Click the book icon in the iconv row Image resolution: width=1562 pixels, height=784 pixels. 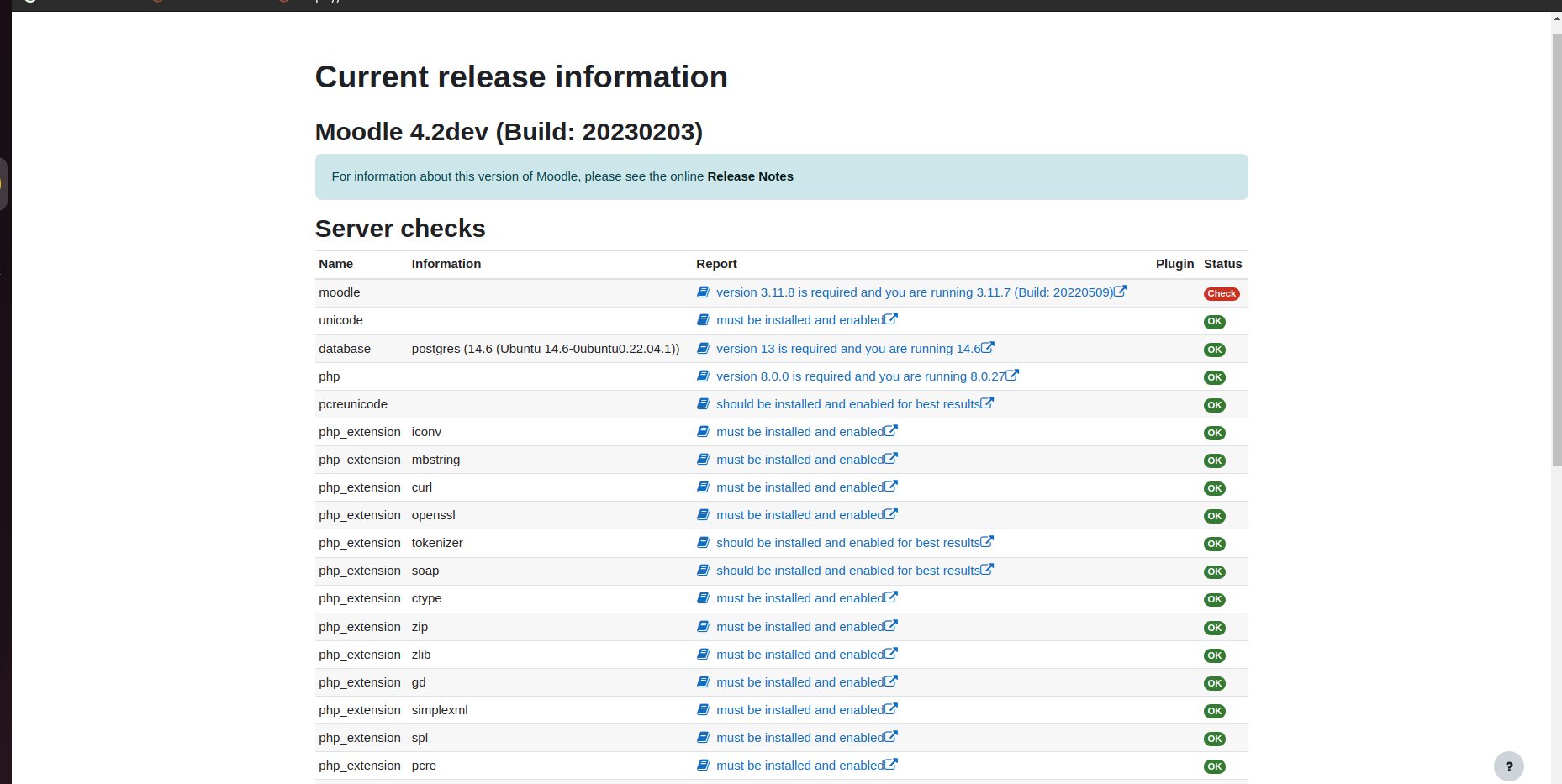click(x=703, y=431)
